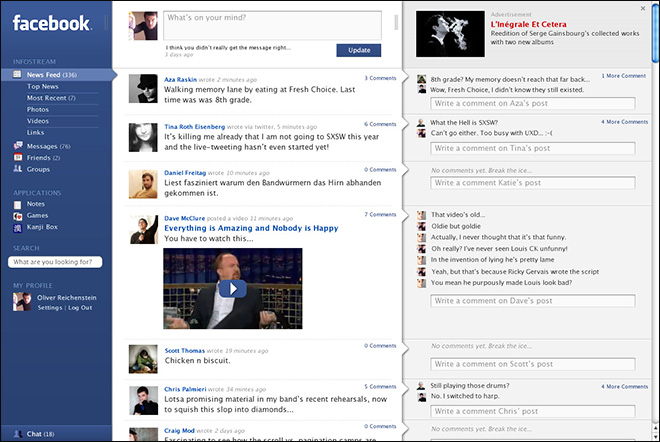Expand '1 More Comment' on Aza's post
The image size is (660, 442).
(623, 76)
